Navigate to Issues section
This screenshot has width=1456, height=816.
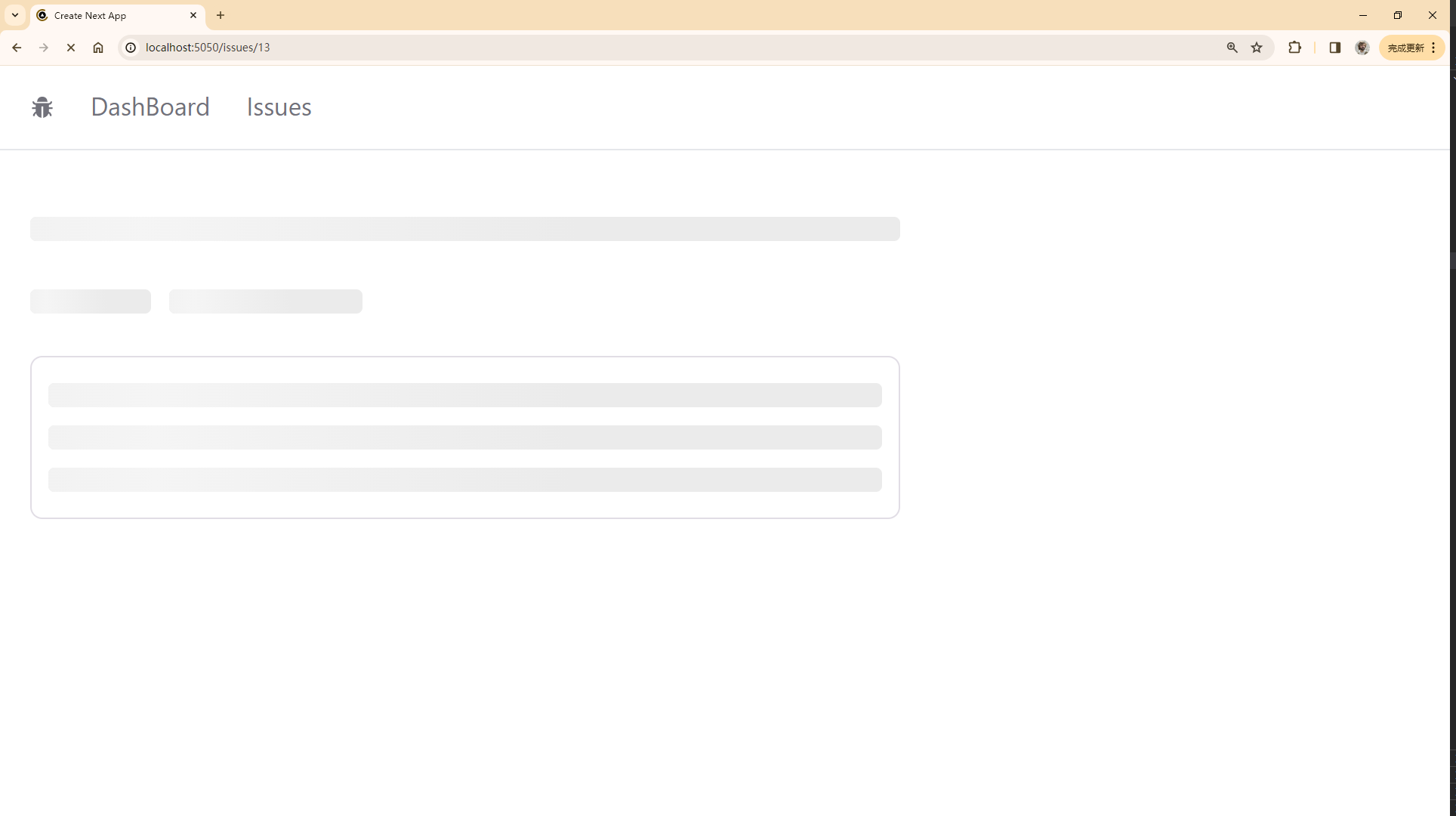point(279,107)
